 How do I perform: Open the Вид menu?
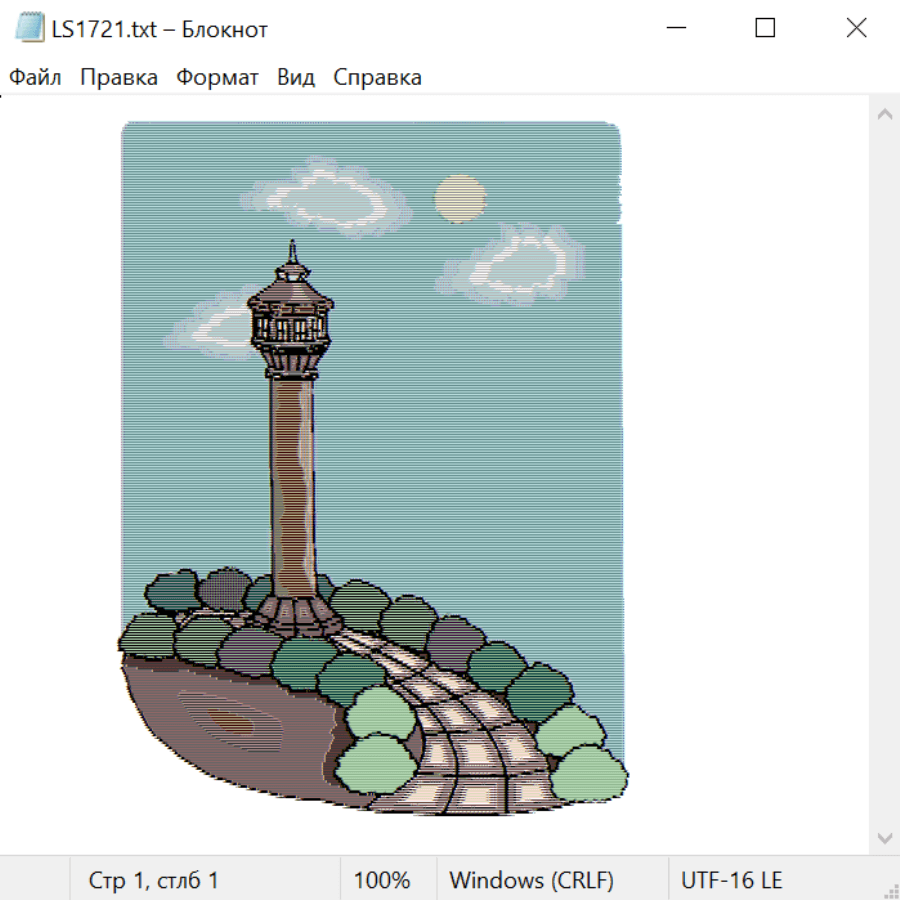click(296, 78)
